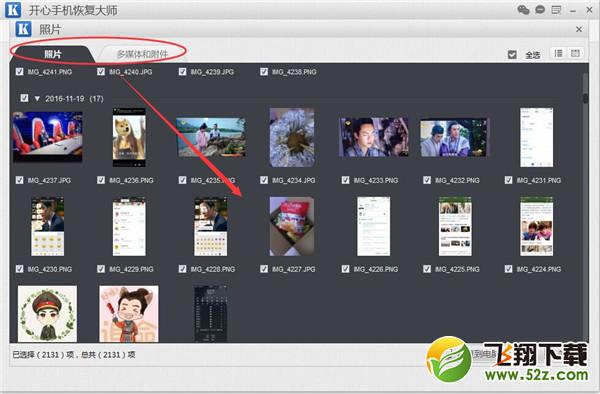Open the WeChat contact icon in title bar
Image resolution: width=600 pixels, height=394 pixels.
tap(523, 10)
